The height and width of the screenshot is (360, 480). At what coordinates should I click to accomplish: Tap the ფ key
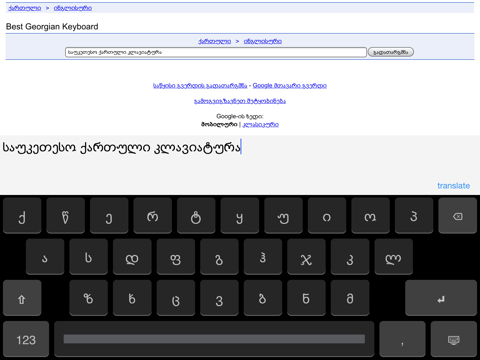[176, 257]
